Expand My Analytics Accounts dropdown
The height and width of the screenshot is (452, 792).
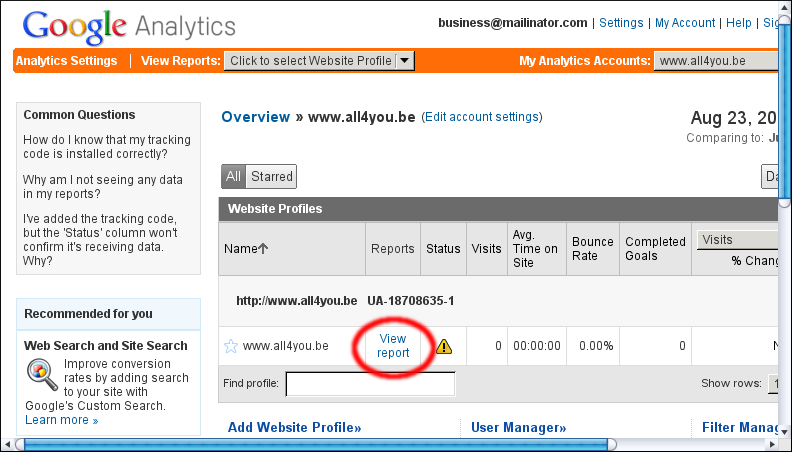716,61
